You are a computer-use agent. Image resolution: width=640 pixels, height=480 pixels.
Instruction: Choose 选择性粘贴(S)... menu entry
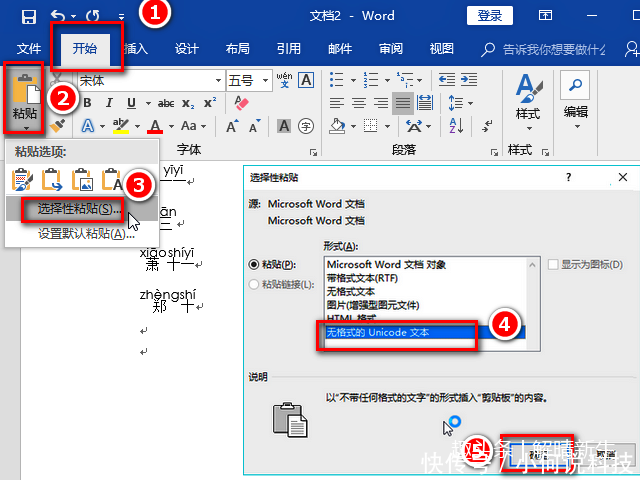(x=82, y=209)
